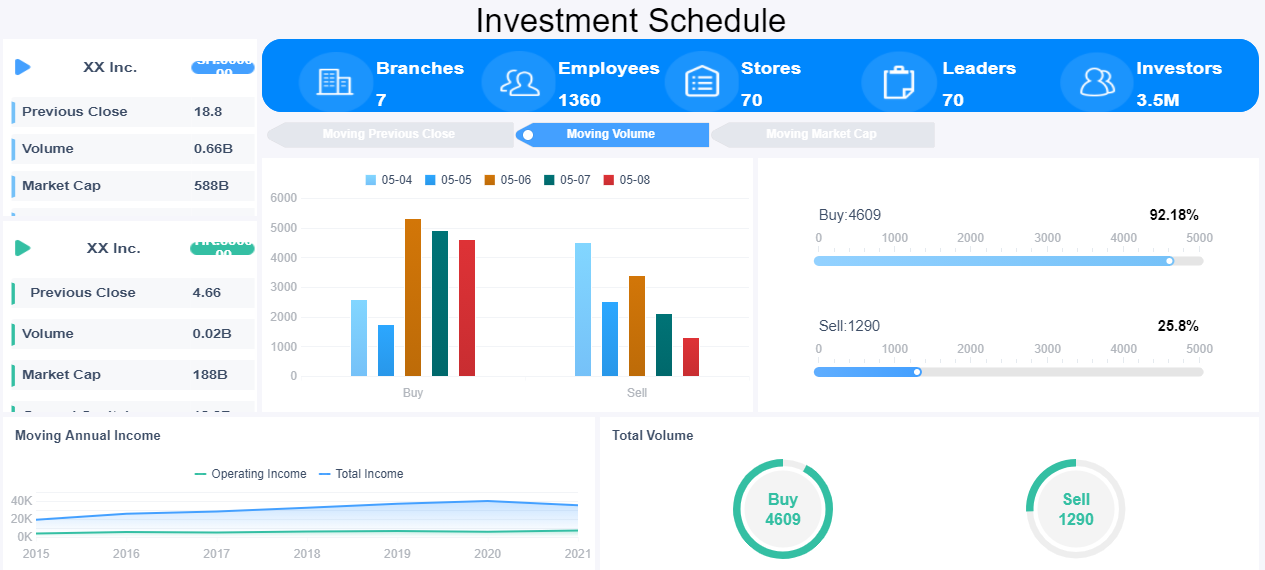The width and height of the screenshot is (1265, 570).
Task: Click the Branches building icon
Action: [334, 82]
